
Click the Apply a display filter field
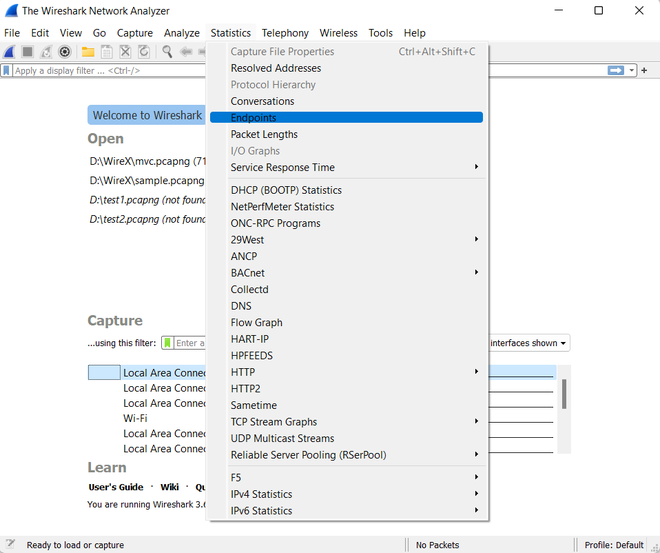click(109, 70)
